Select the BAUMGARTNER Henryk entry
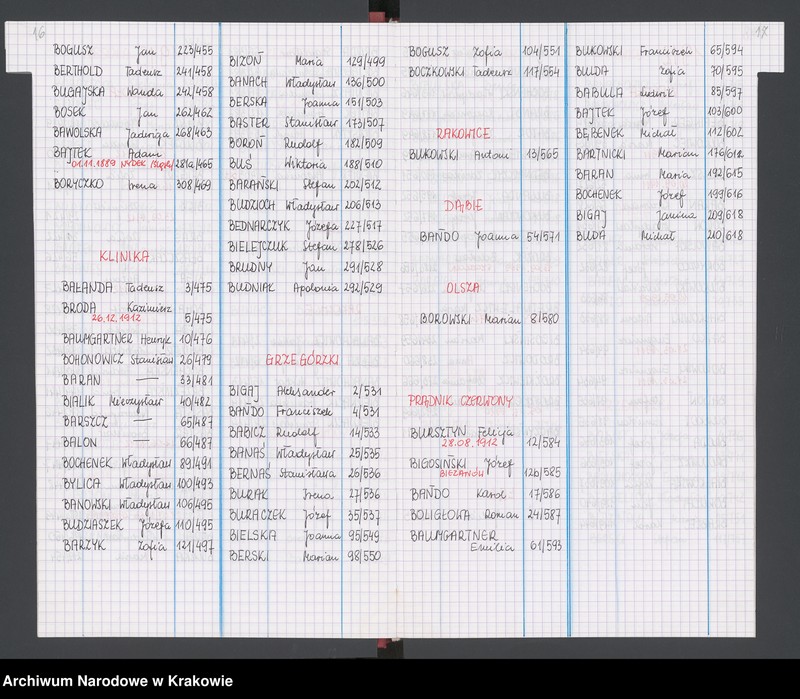 (x=137, y=339)
